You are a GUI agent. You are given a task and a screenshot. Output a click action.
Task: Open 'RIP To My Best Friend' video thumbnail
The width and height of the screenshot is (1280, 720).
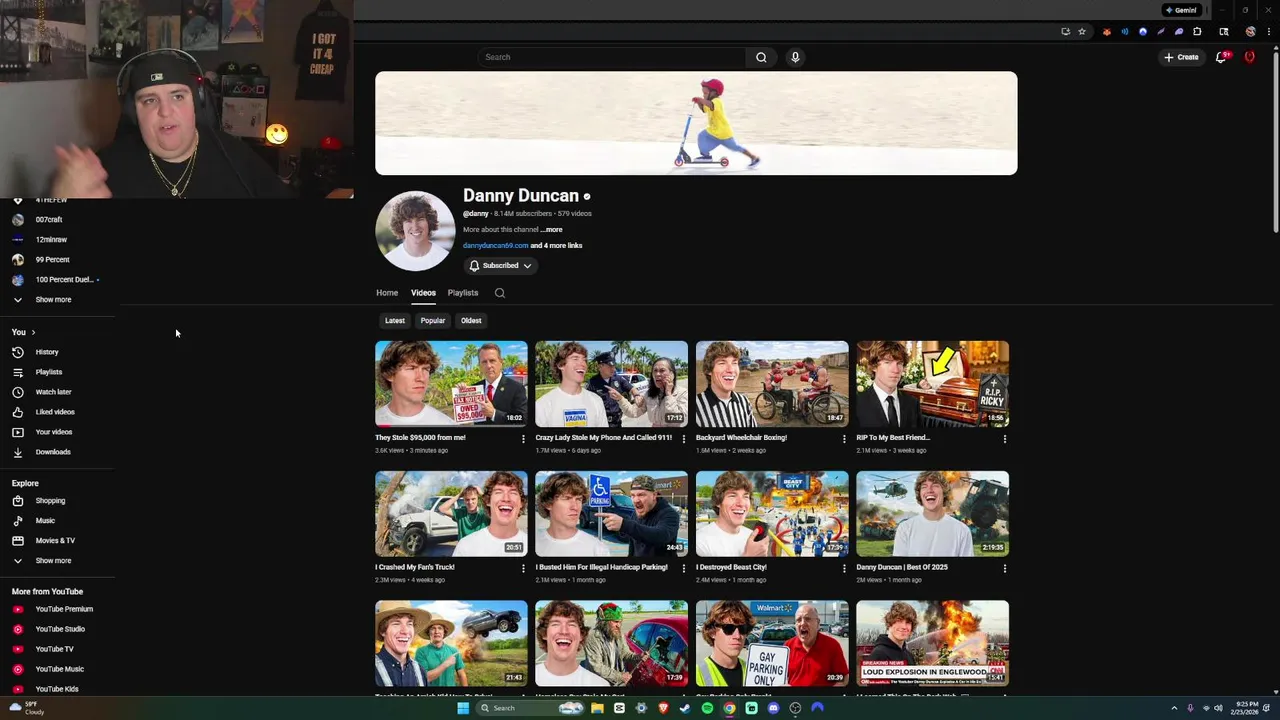(932, 384)
